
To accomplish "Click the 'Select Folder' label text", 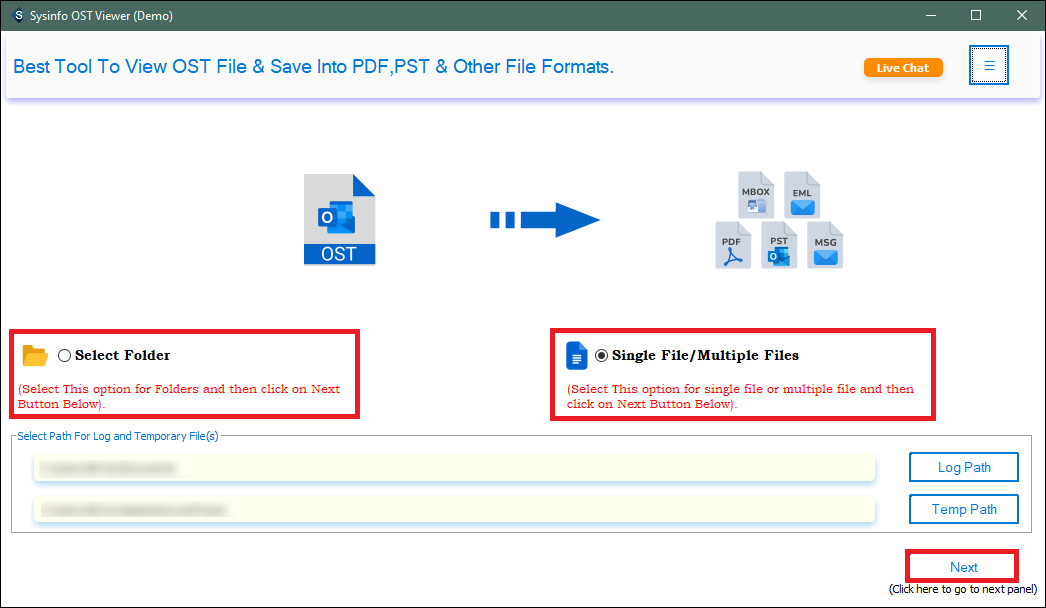I will point(122,356).
